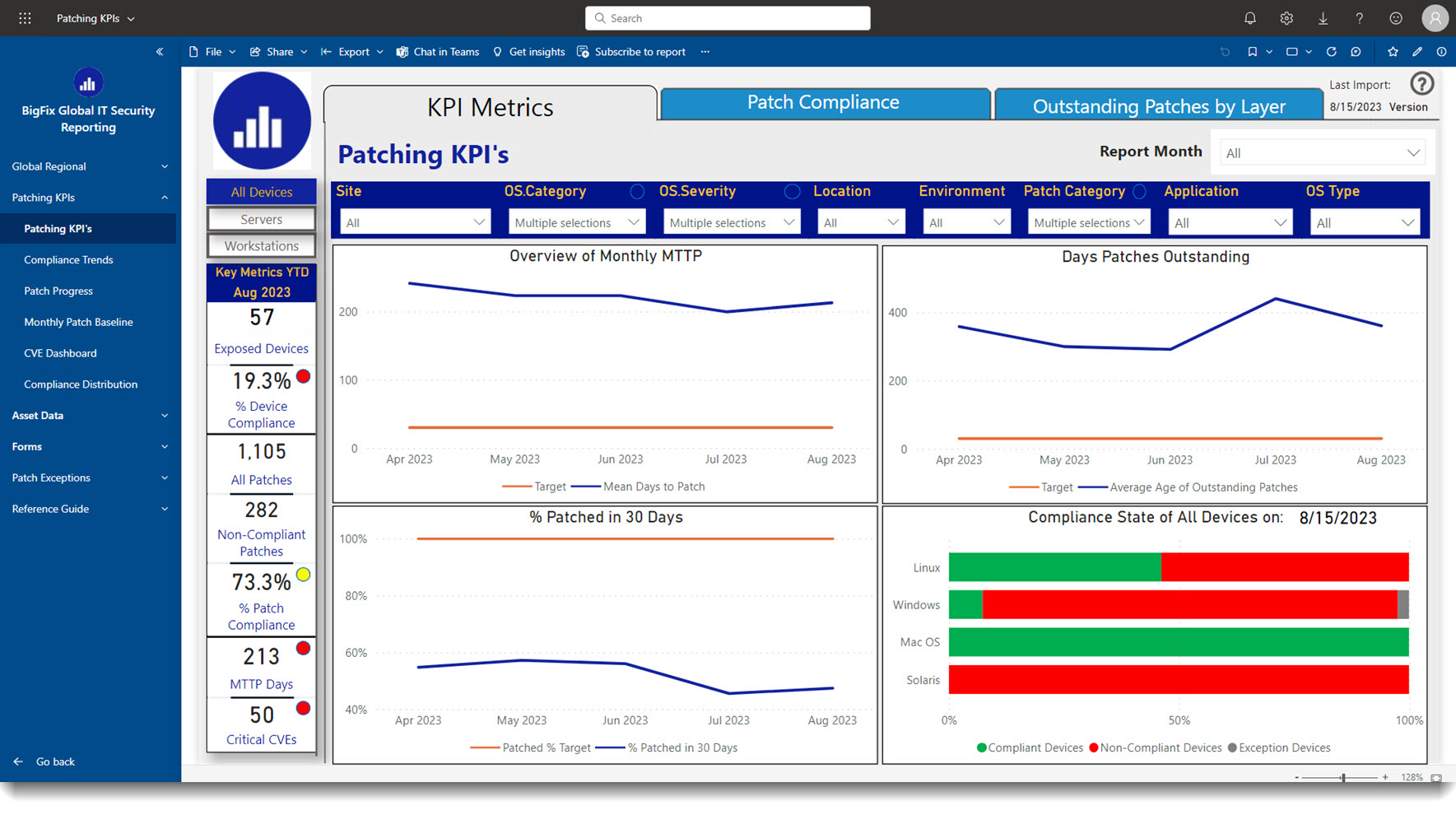
Task: Open the app launcher grid icon
Action: coord(25,18)
